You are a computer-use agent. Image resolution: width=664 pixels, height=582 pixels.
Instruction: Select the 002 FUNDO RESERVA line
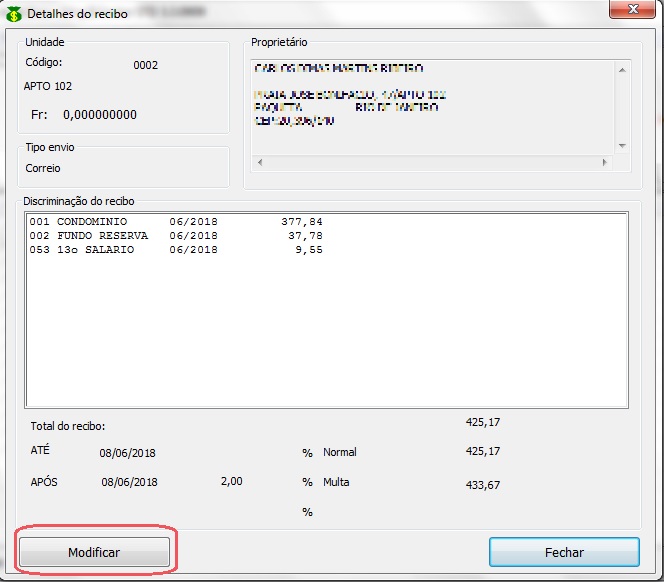176,236
